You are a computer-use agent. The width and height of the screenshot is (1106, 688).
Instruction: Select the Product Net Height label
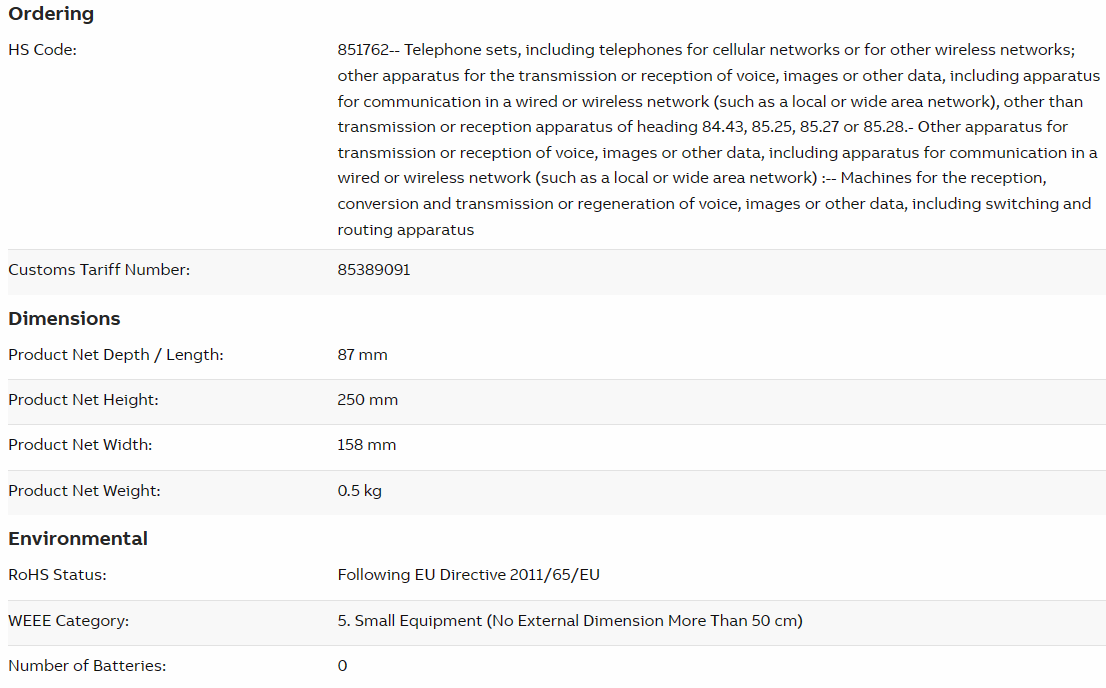[x=83, y=400]
